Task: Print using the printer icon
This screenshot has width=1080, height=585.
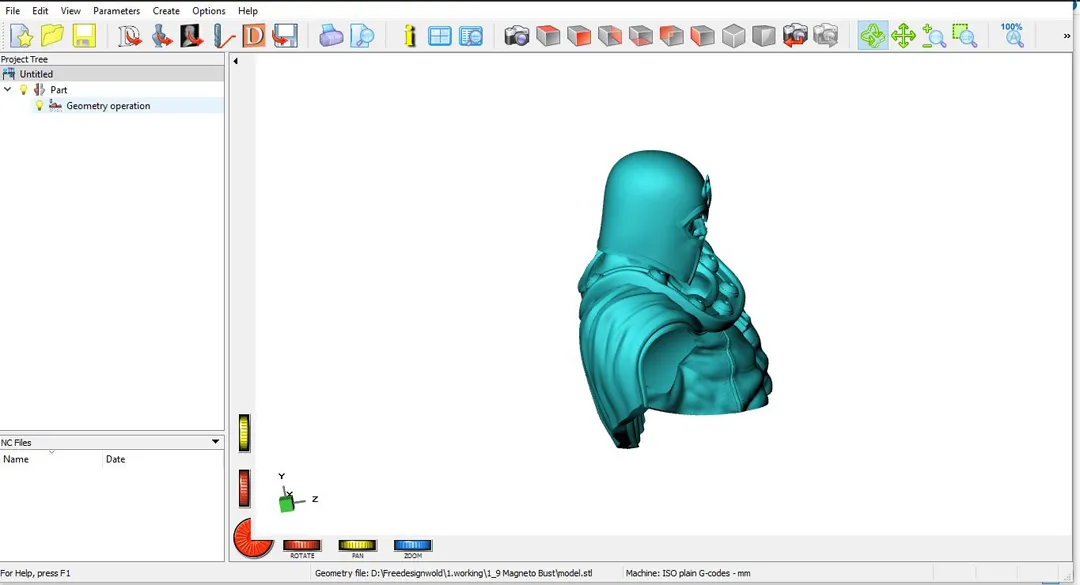Action: coord(331,36)
